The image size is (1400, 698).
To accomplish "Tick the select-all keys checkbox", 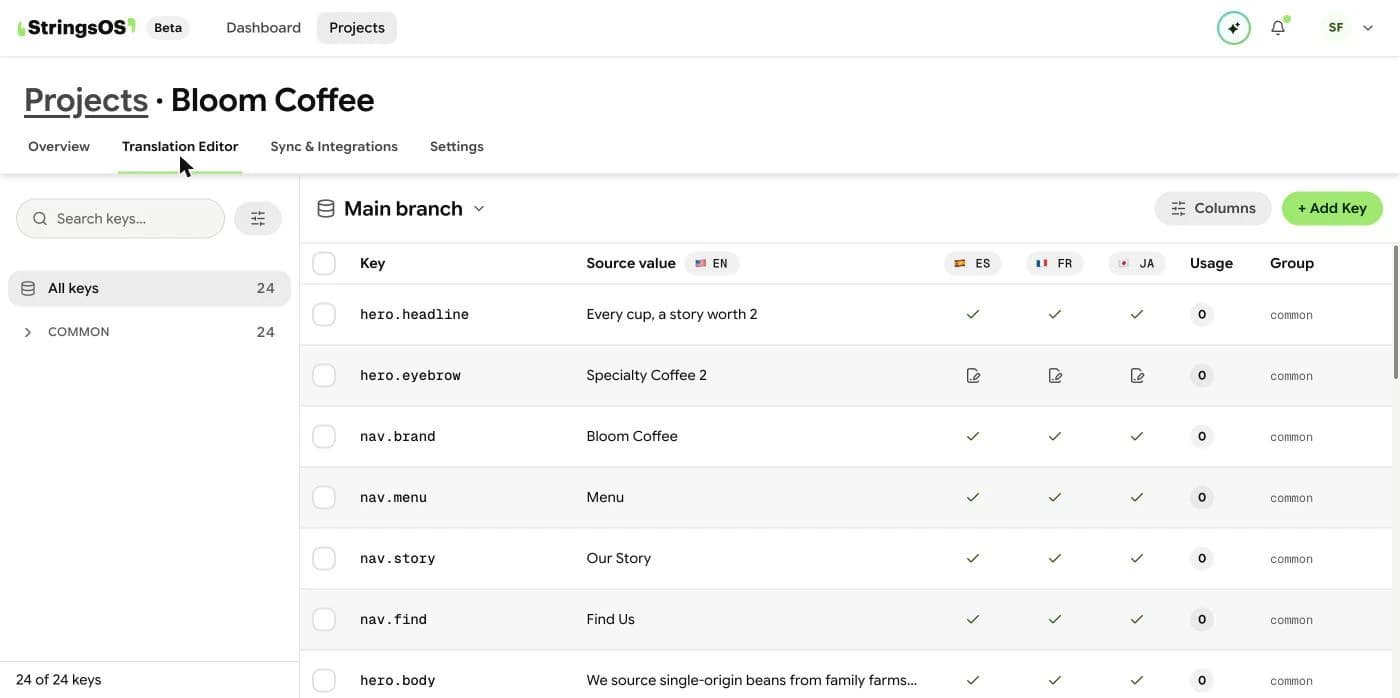I will [324, 263].
